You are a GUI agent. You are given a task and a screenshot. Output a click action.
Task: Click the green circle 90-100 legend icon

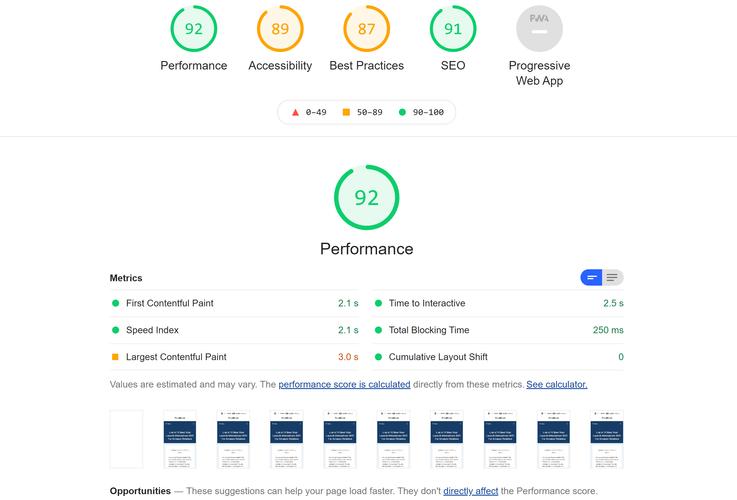pos(402,112)
